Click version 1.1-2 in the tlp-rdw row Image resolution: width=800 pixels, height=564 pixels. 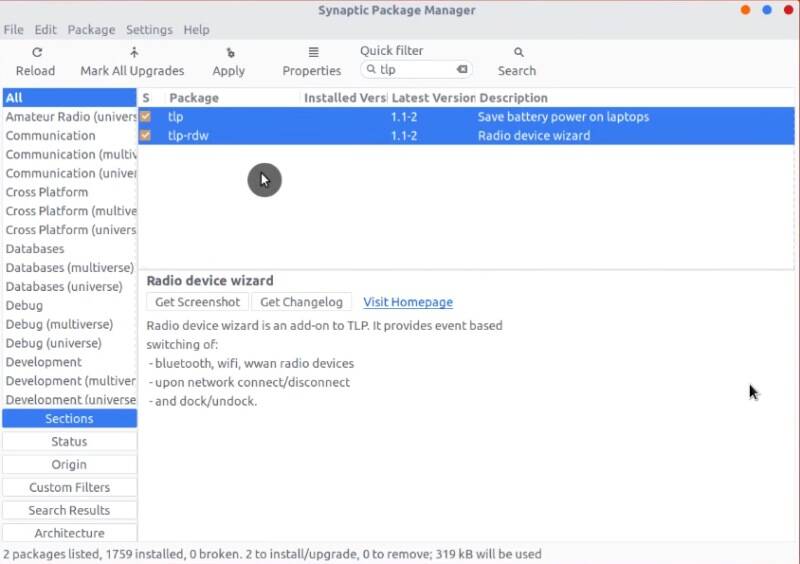pos(404,136)
